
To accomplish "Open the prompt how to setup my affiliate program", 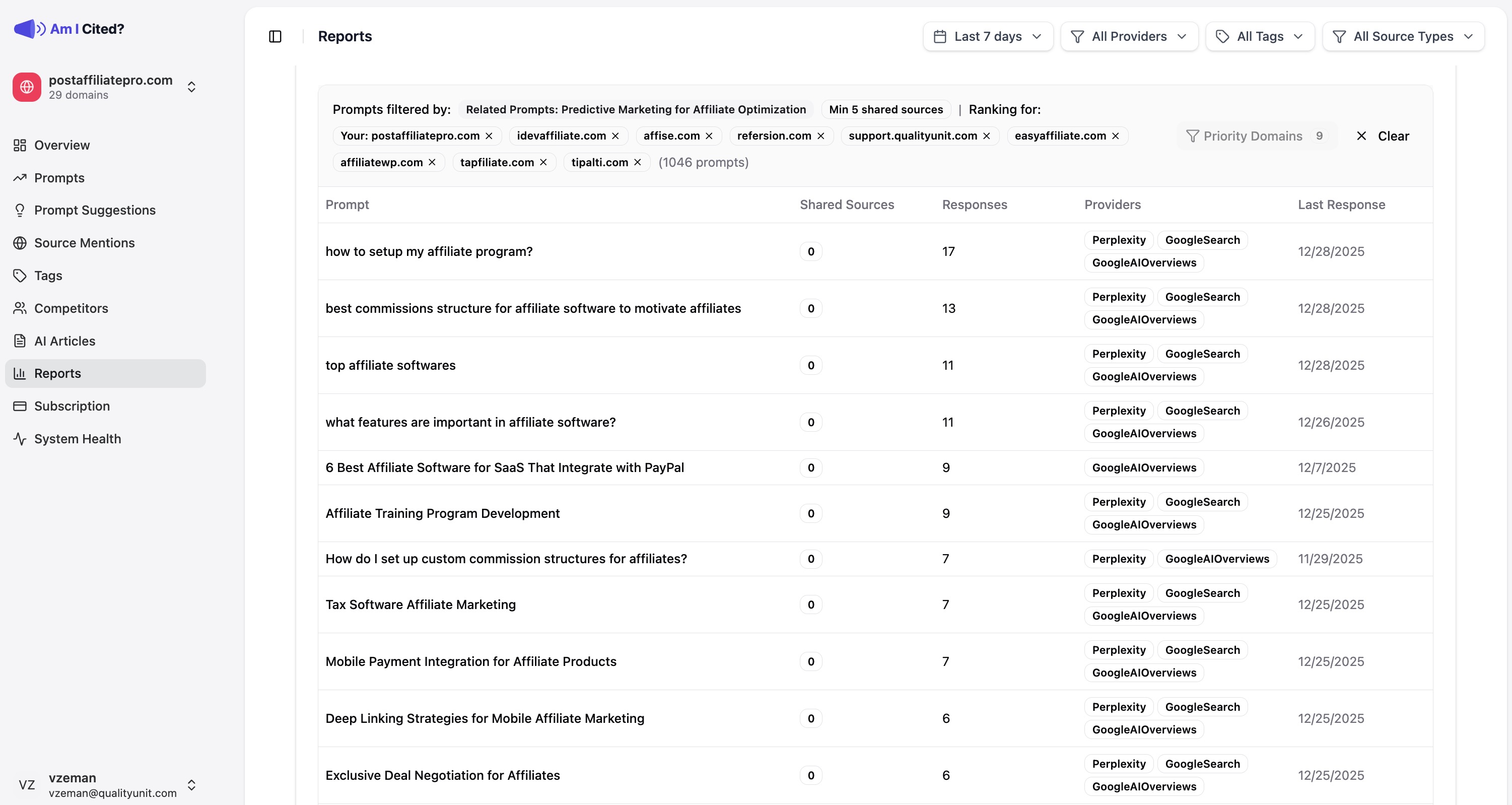I will [x=429, y=251].
